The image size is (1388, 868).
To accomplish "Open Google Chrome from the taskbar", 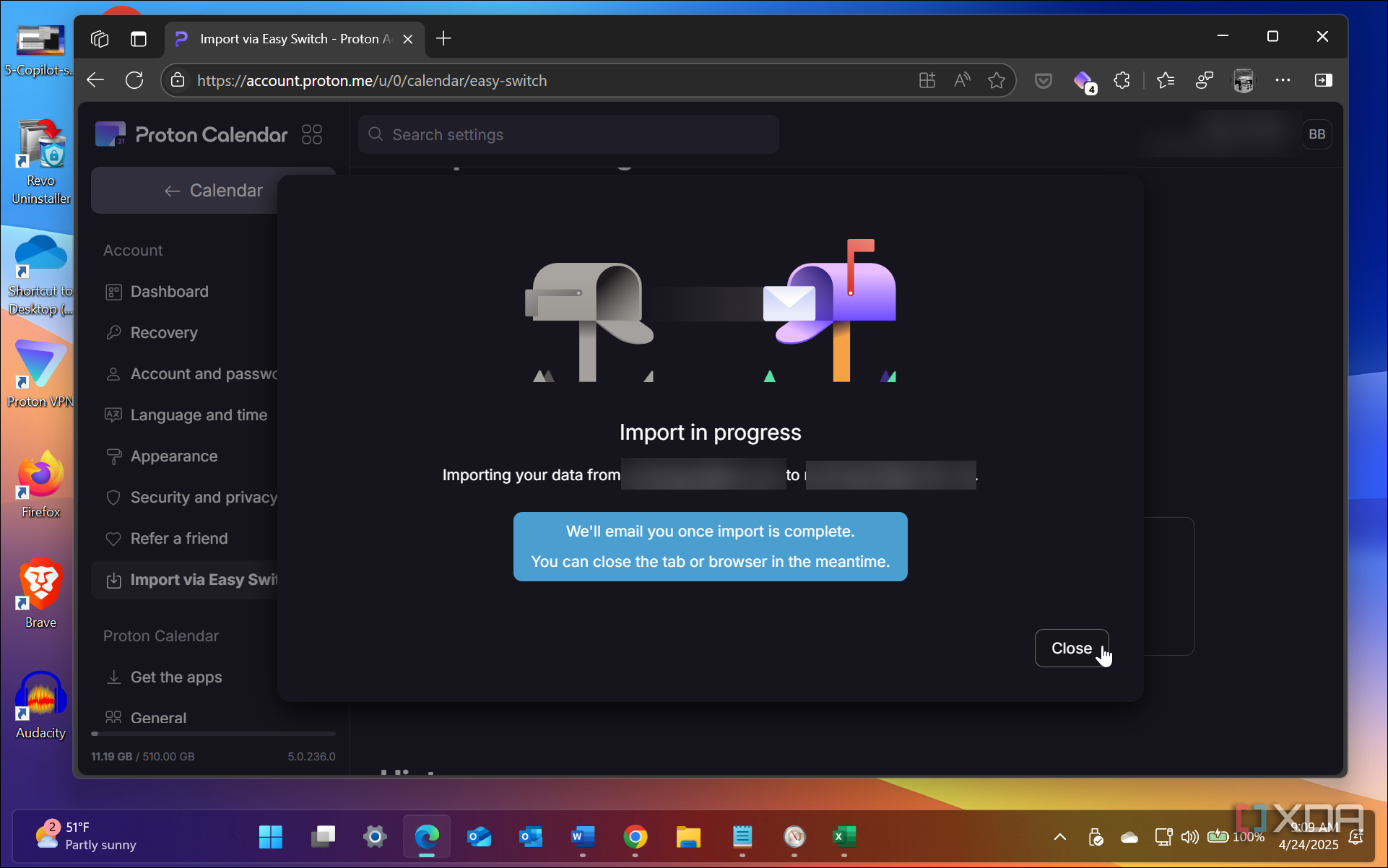I will click(x=635, y=837).
